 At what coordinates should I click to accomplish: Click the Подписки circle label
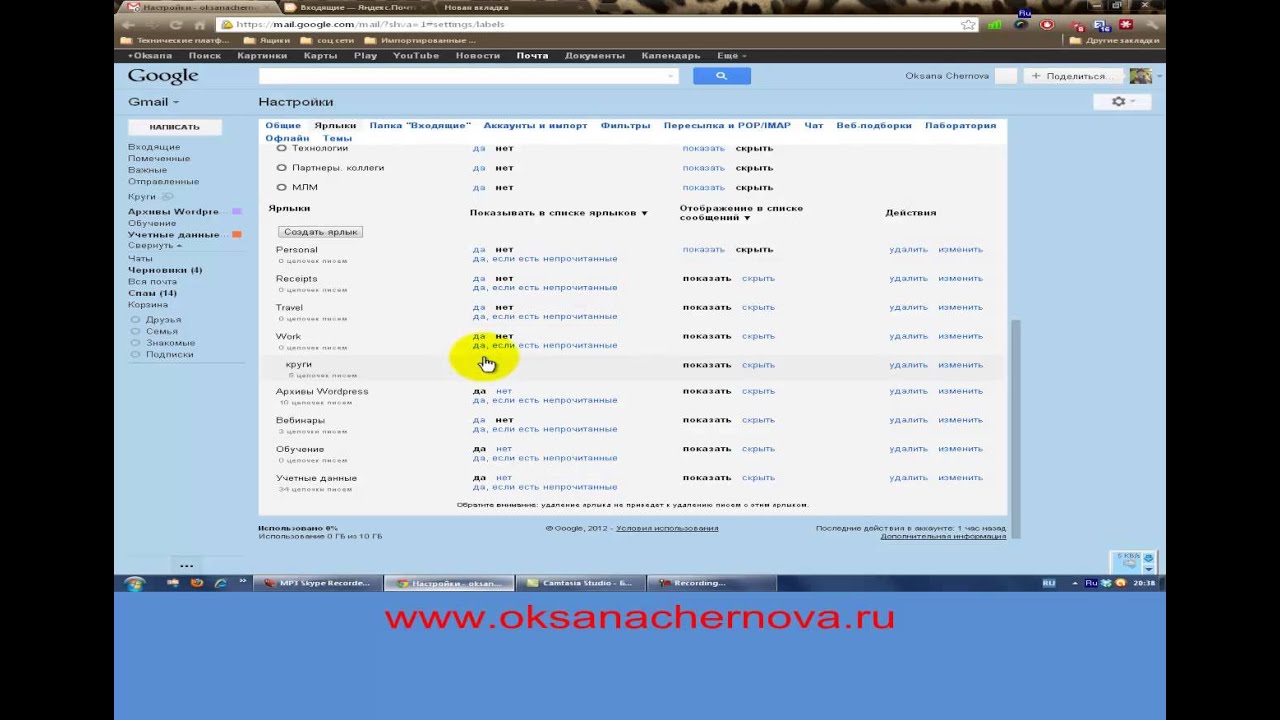coord(169,354)
